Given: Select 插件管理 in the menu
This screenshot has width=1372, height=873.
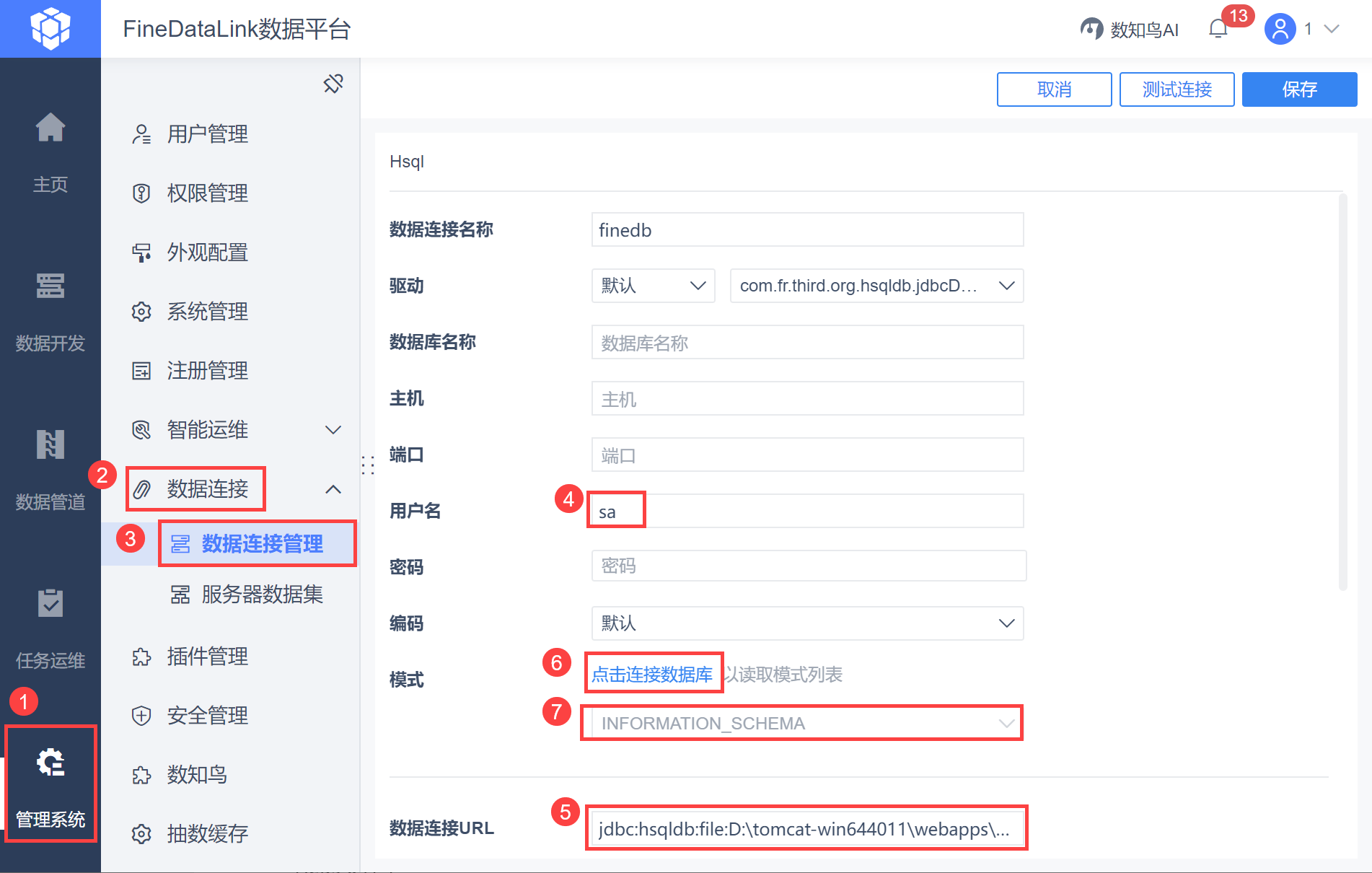Looking at the screenshot, I should 208,657.
